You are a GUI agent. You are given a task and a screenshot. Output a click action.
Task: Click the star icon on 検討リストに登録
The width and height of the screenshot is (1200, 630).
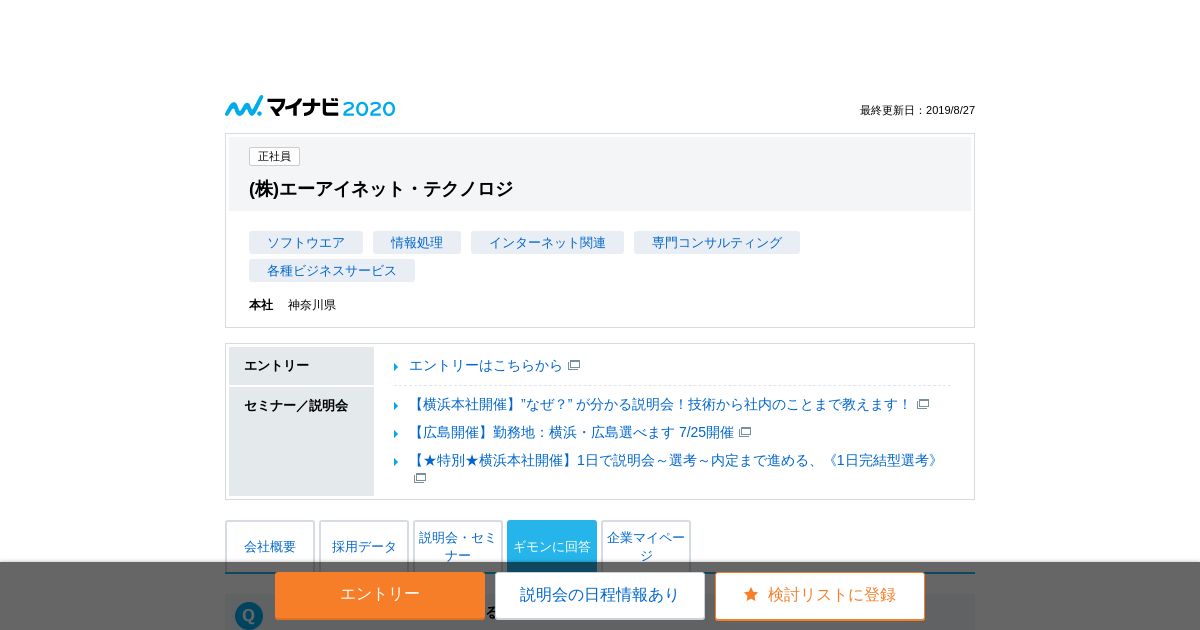pyautogui.click(x=751, y=594)
